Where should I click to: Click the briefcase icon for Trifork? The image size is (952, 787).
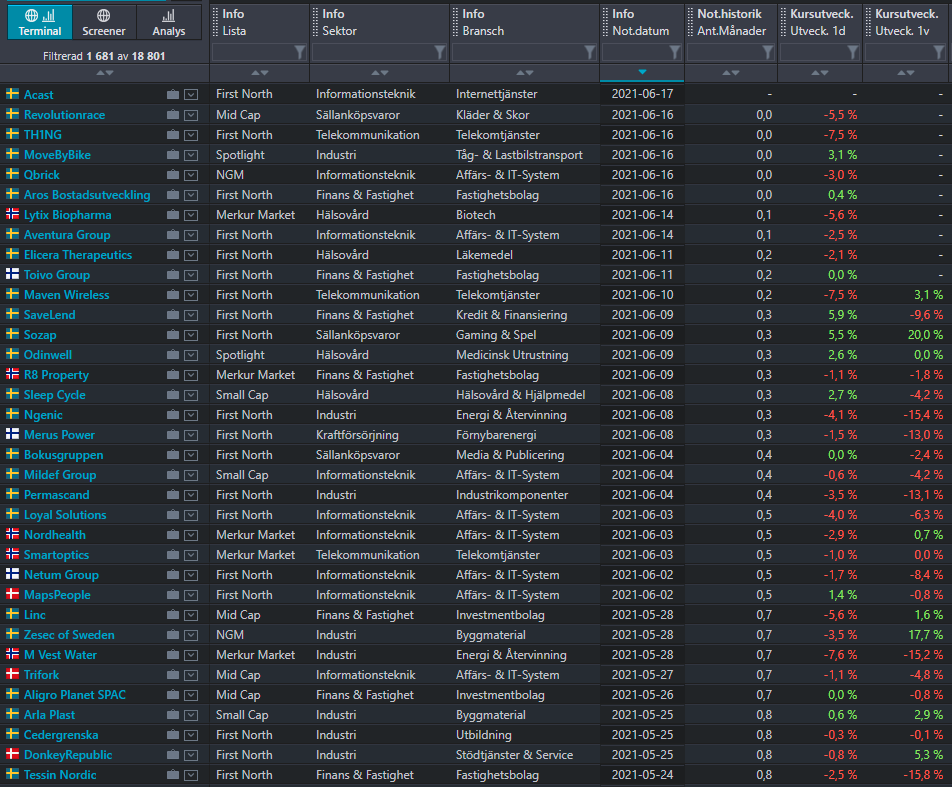pos(173,675)
